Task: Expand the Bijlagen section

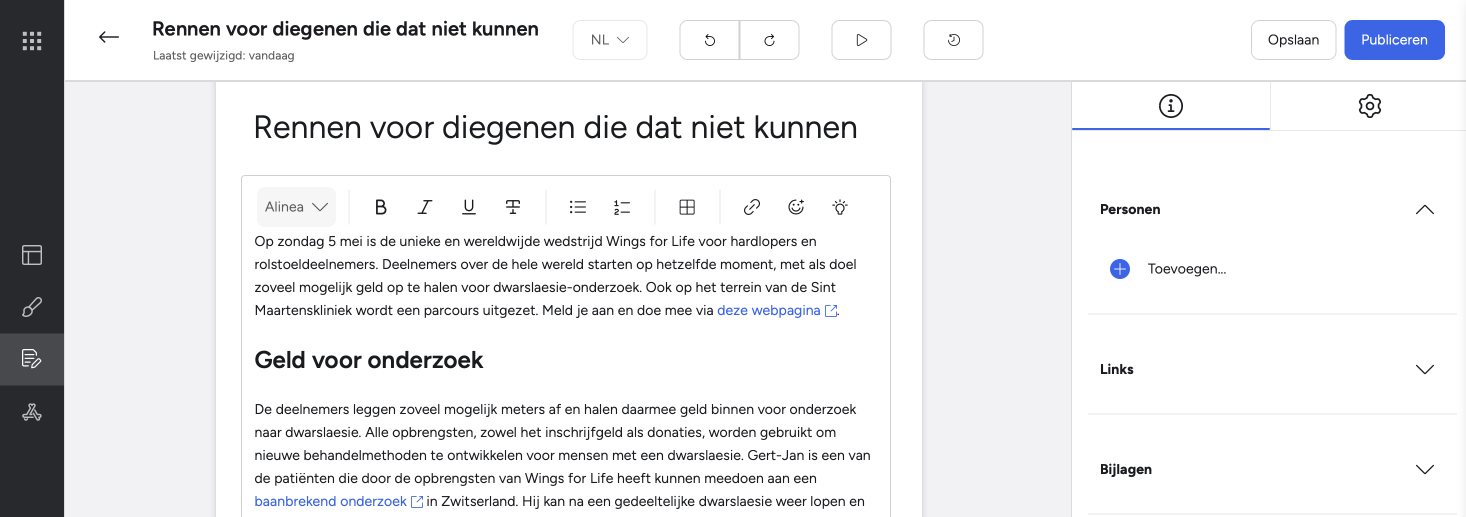Action: (1425, 469)
